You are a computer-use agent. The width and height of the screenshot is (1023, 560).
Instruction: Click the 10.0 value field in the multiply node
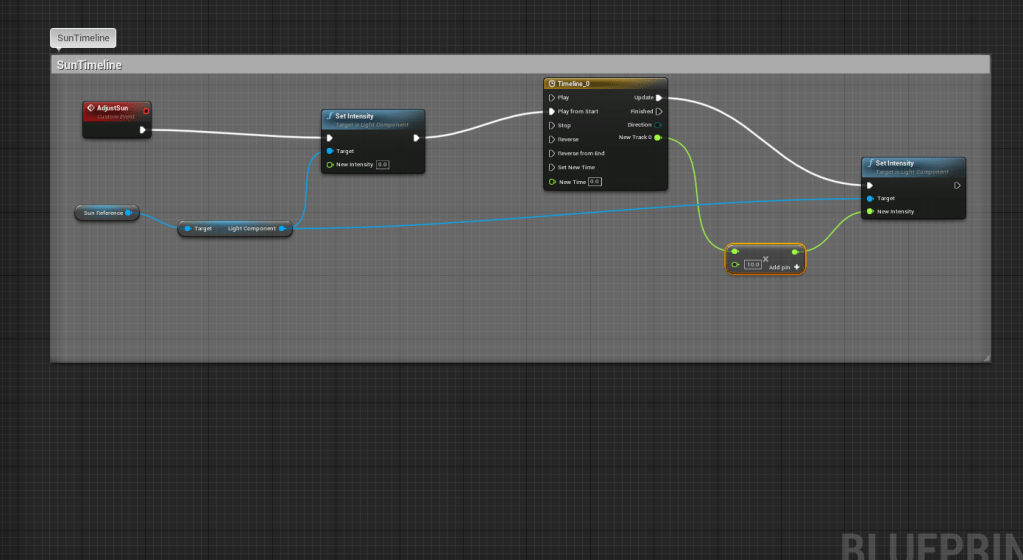(x=752, y=265)
